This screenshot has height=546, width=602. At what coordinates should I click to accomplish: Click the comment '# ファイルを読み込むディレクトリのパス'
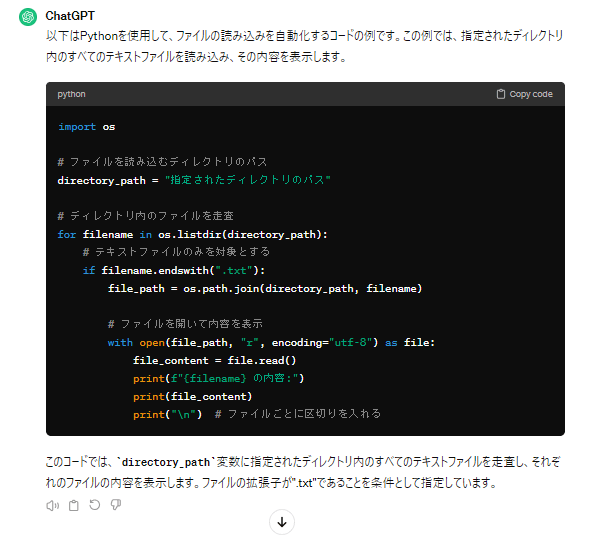click(x=162, y=162)
